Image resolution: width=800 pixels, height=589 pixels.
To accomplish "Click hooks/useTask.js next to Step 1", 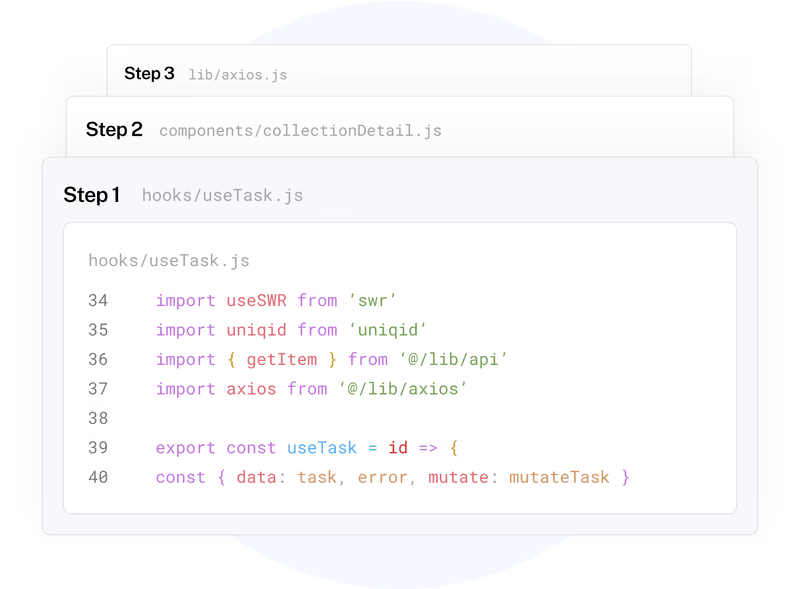I will coord(222,195).
